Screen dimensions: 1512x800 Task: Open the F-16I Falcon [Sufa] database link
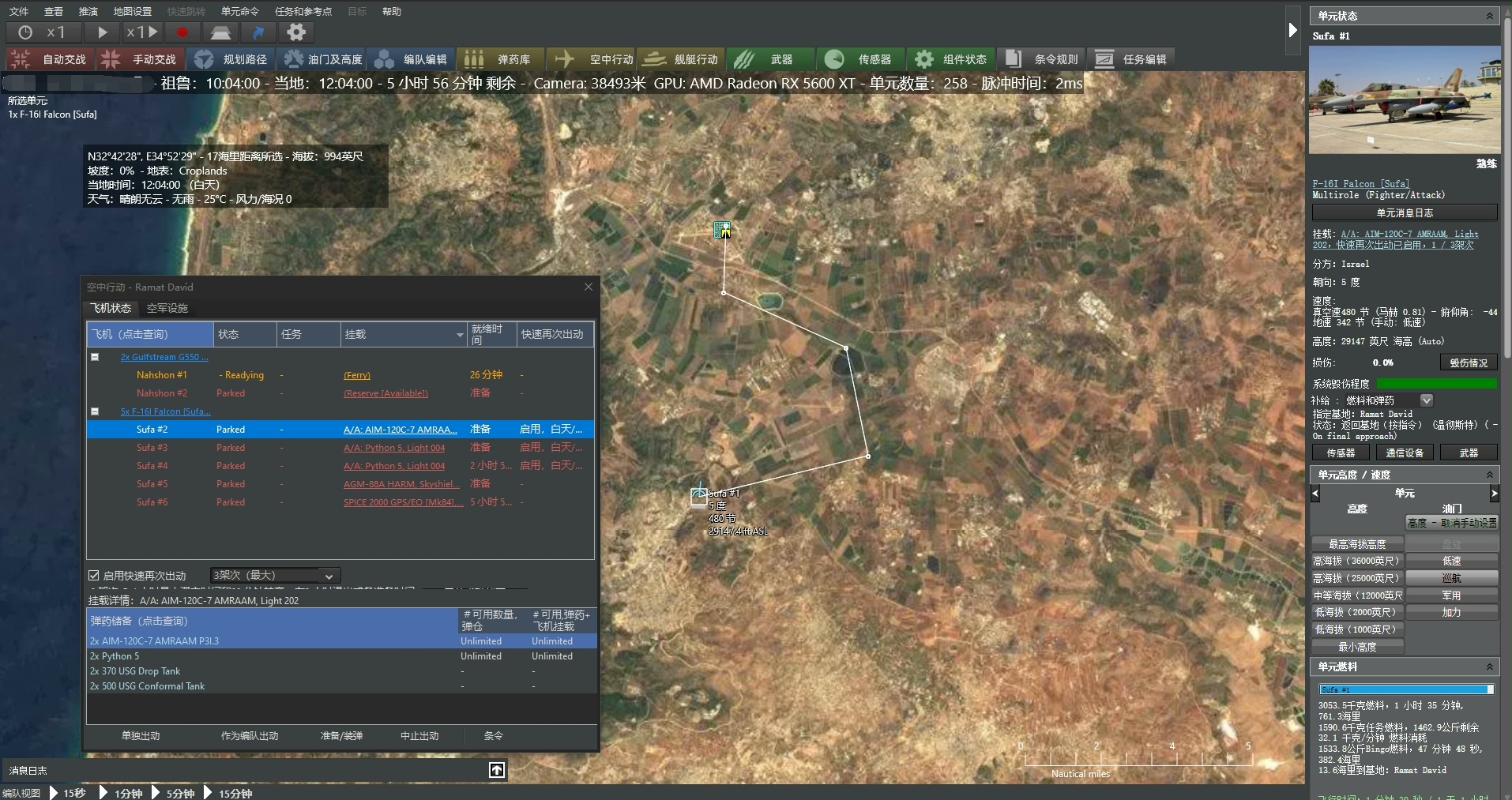coord(1360,183)
